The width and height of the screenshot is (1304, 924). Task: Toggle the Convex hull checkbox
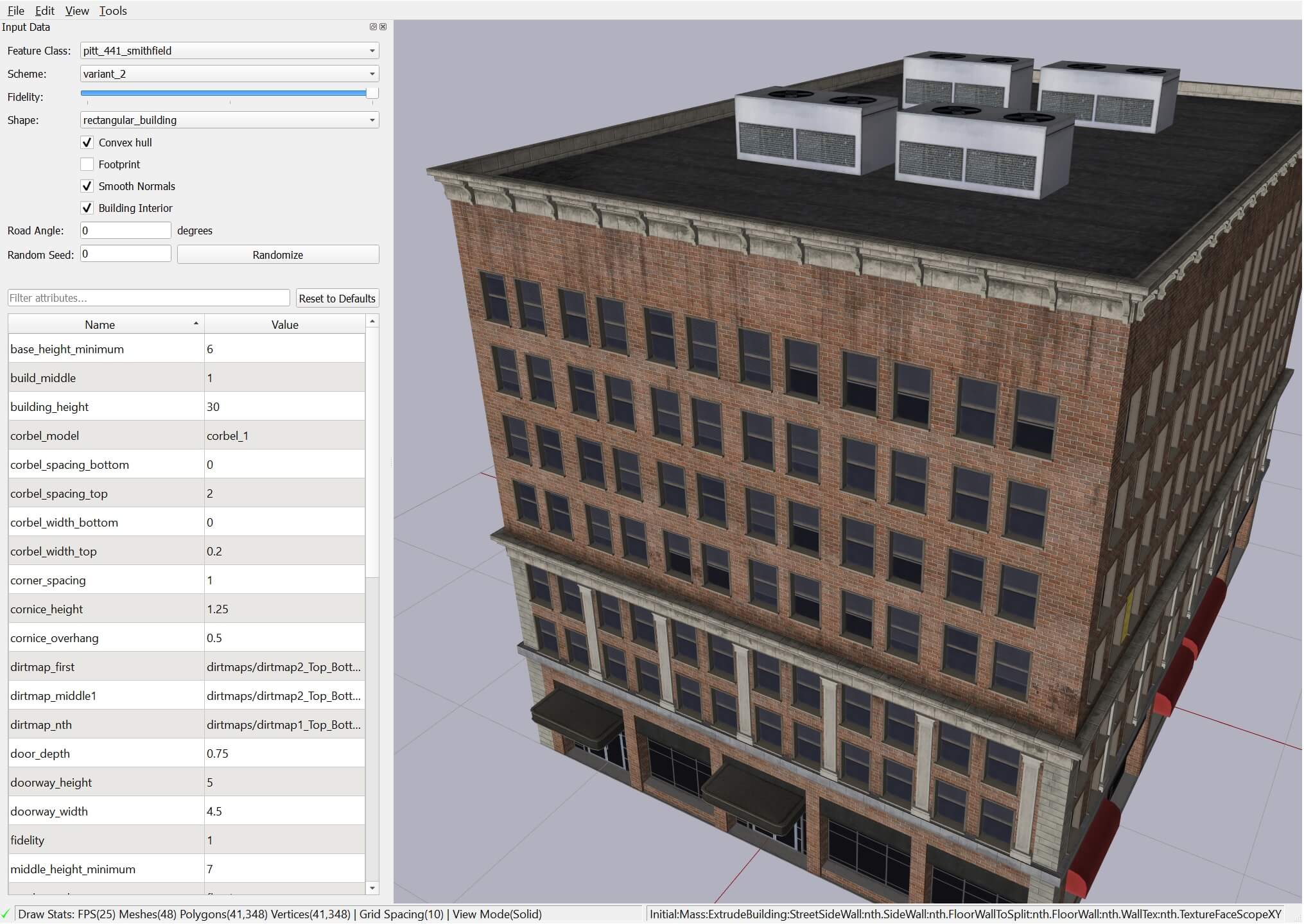click(87, 143)
